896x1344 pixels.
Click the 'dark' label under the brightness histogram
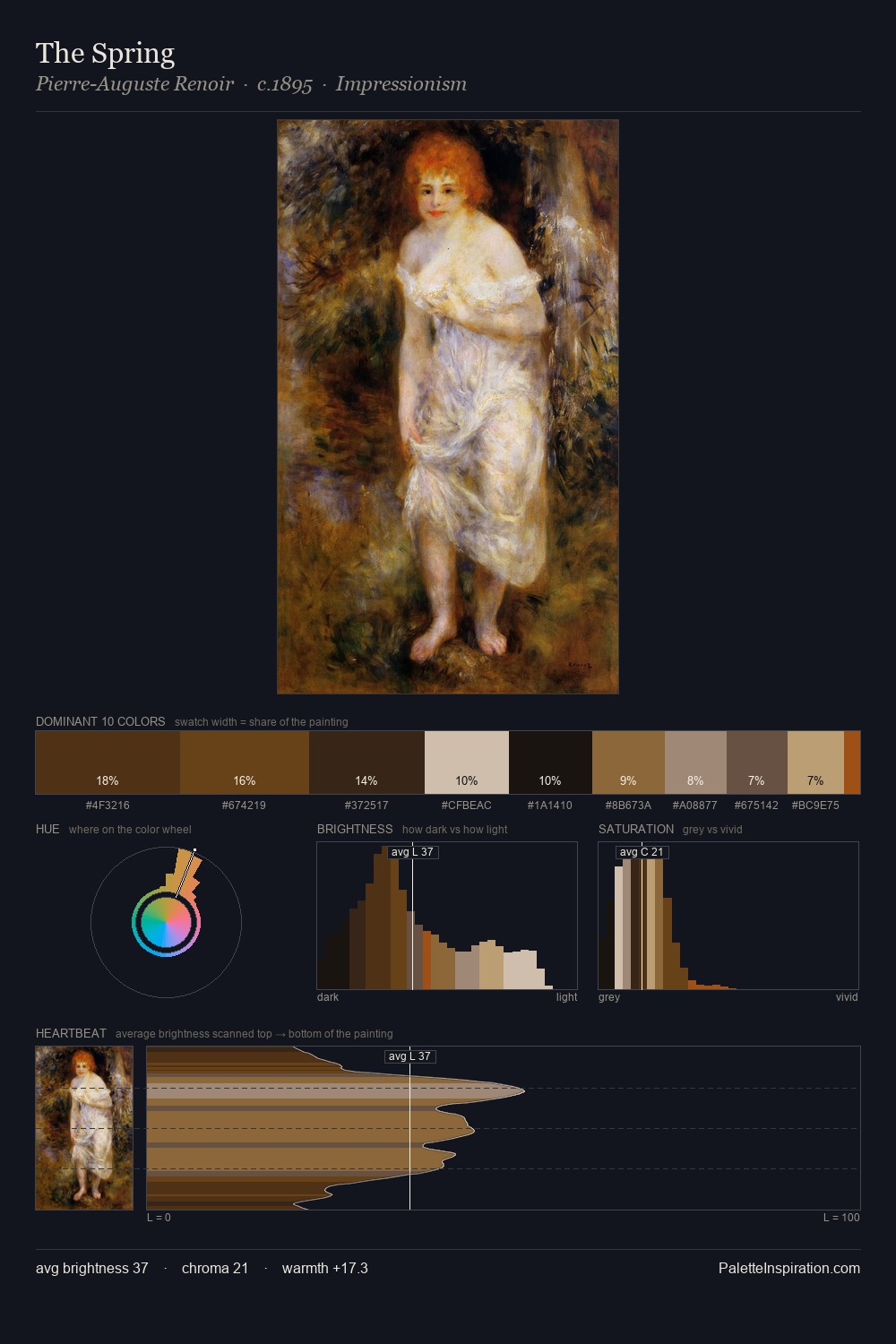(328, 997)
